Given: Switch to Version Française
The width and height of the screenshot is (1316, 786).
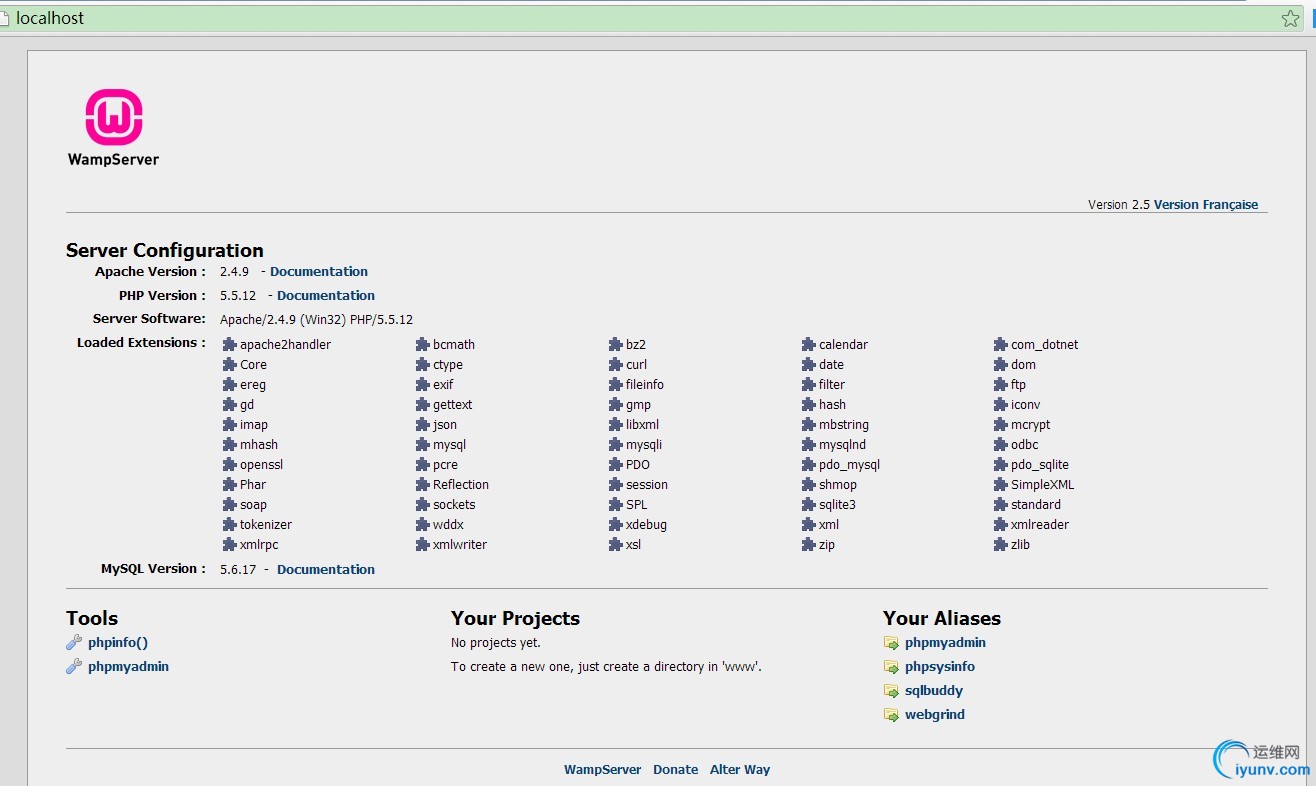Looking at the screenshot, I should (1206, 205).
